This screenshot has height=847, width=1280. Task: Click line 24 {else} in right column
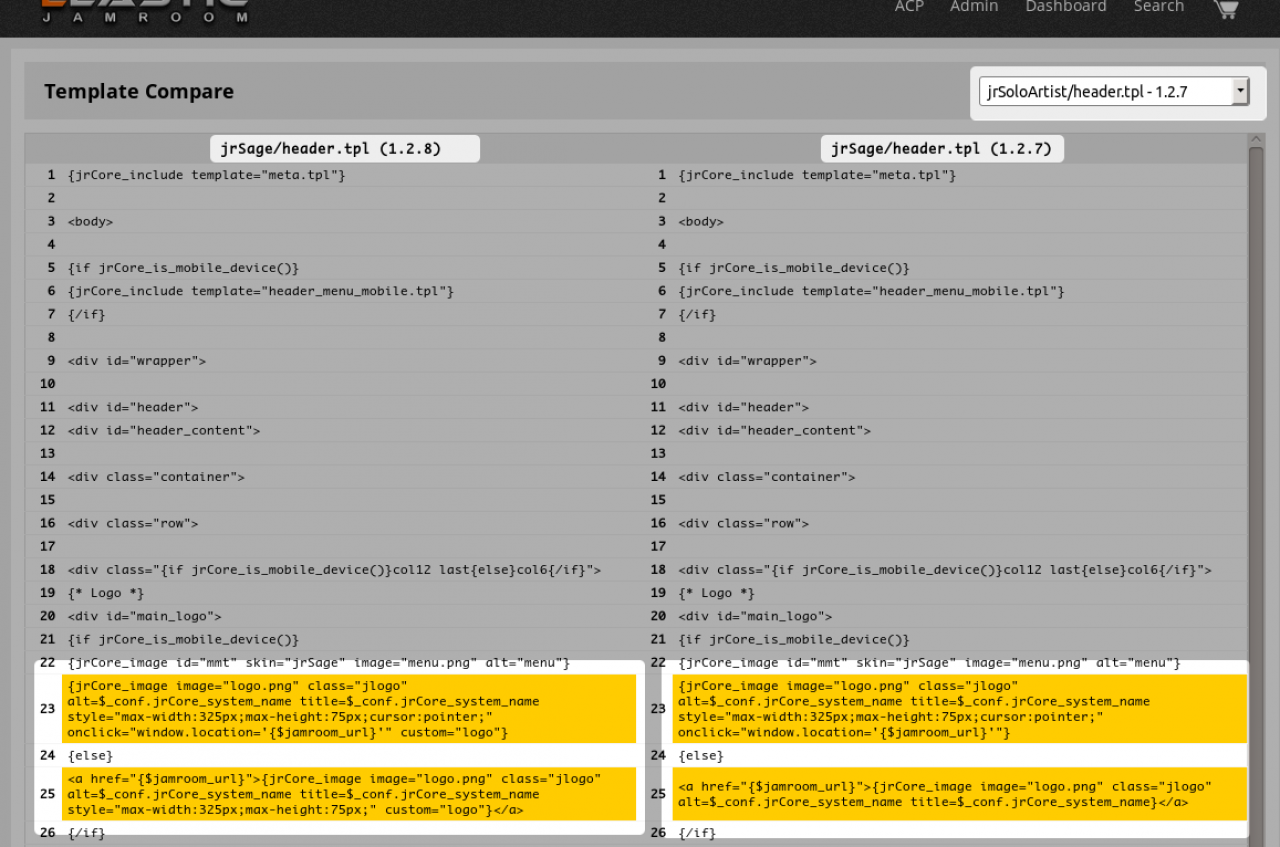(x=700, y=756)
